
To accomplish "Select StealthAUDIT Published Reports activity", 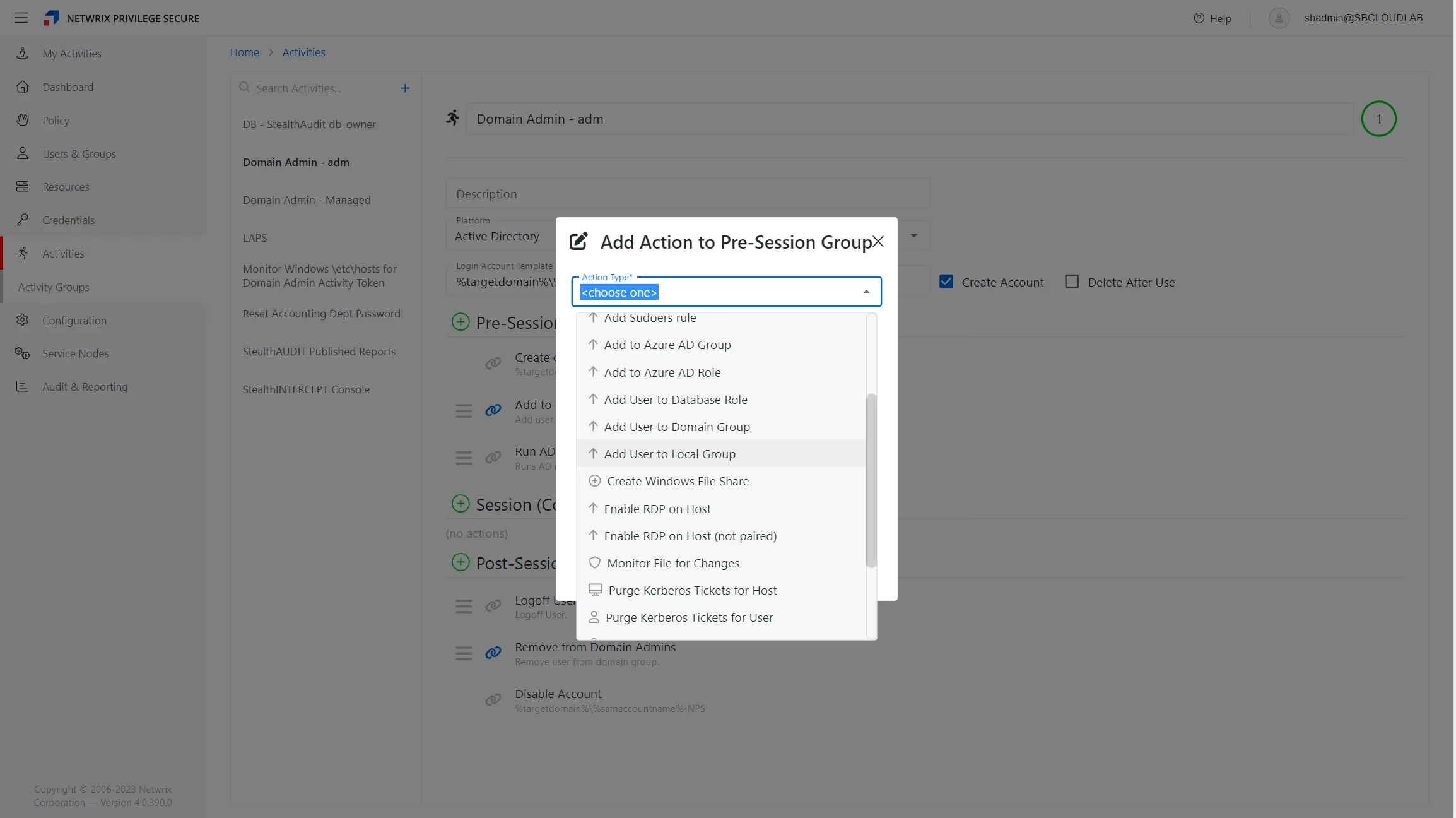I will (319, 352).
